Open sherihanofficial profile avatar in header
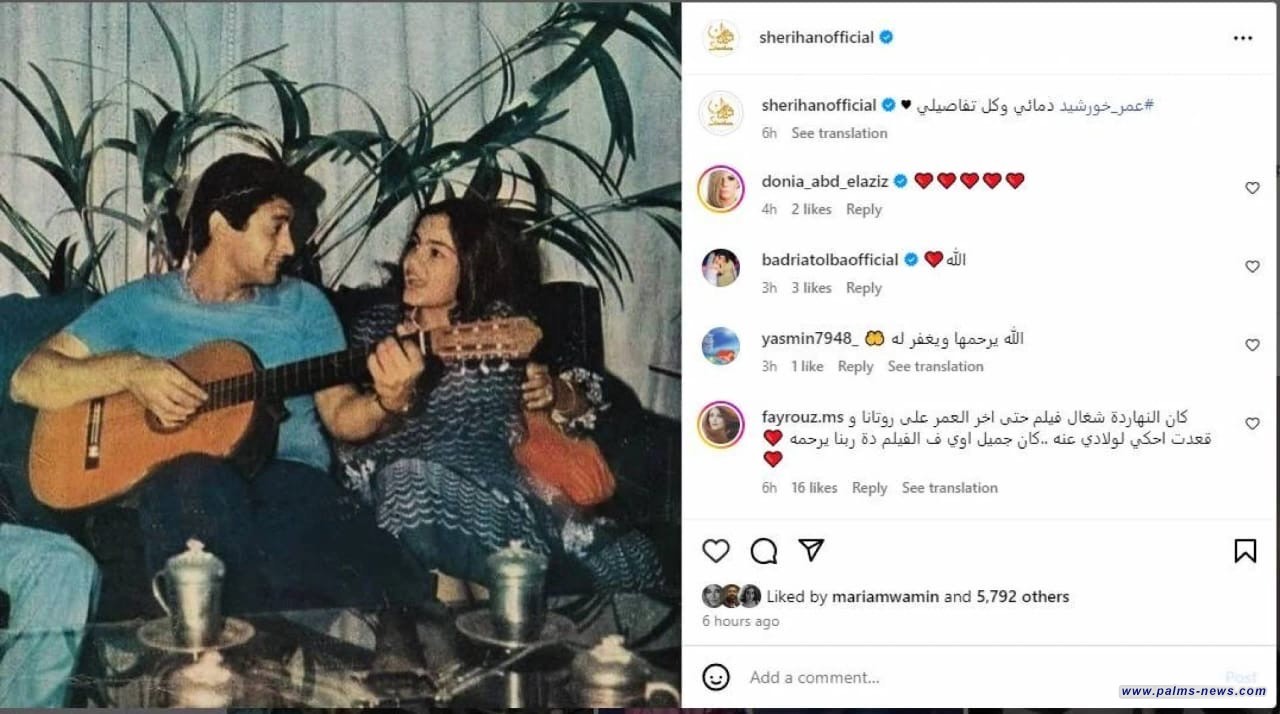1280x714 pixels. 721,37
